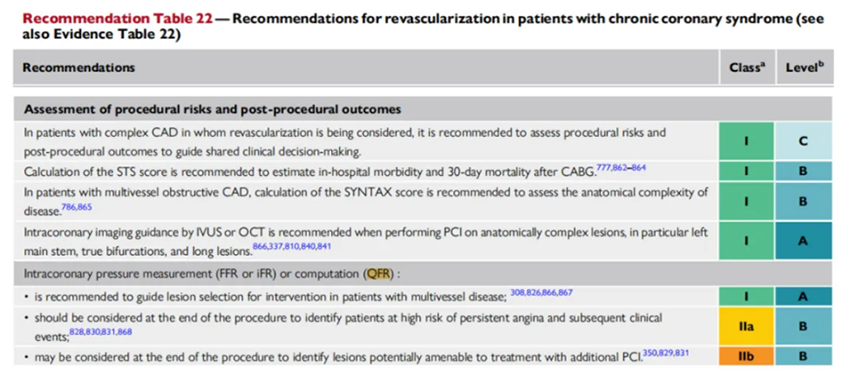Click the Class column header

click(746, 67)
